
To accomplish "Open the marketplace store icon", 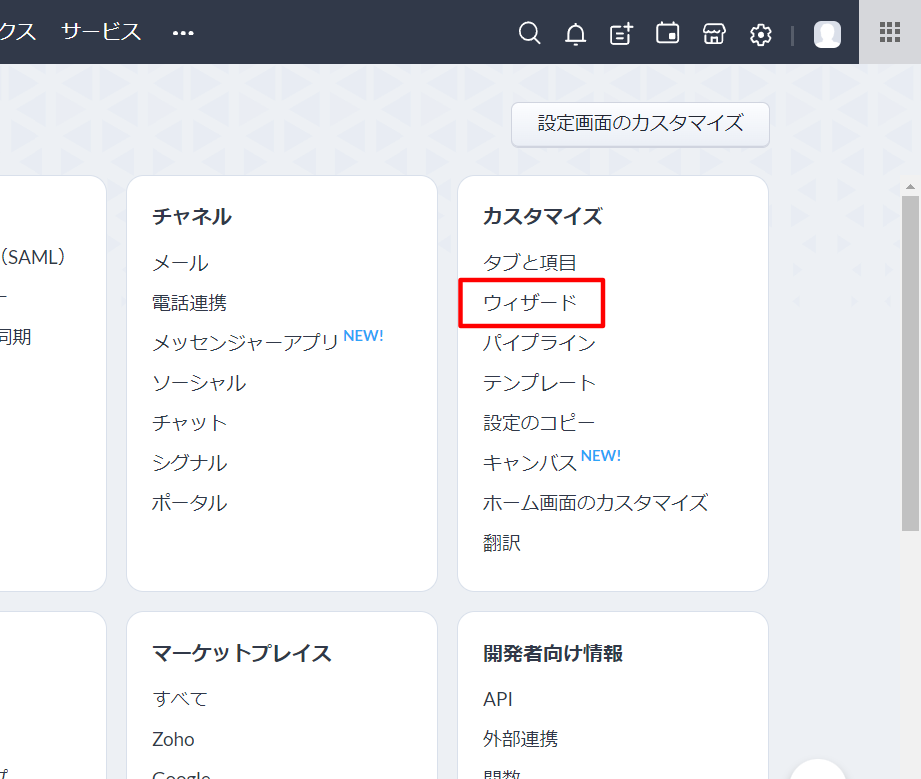I will 714,34.
